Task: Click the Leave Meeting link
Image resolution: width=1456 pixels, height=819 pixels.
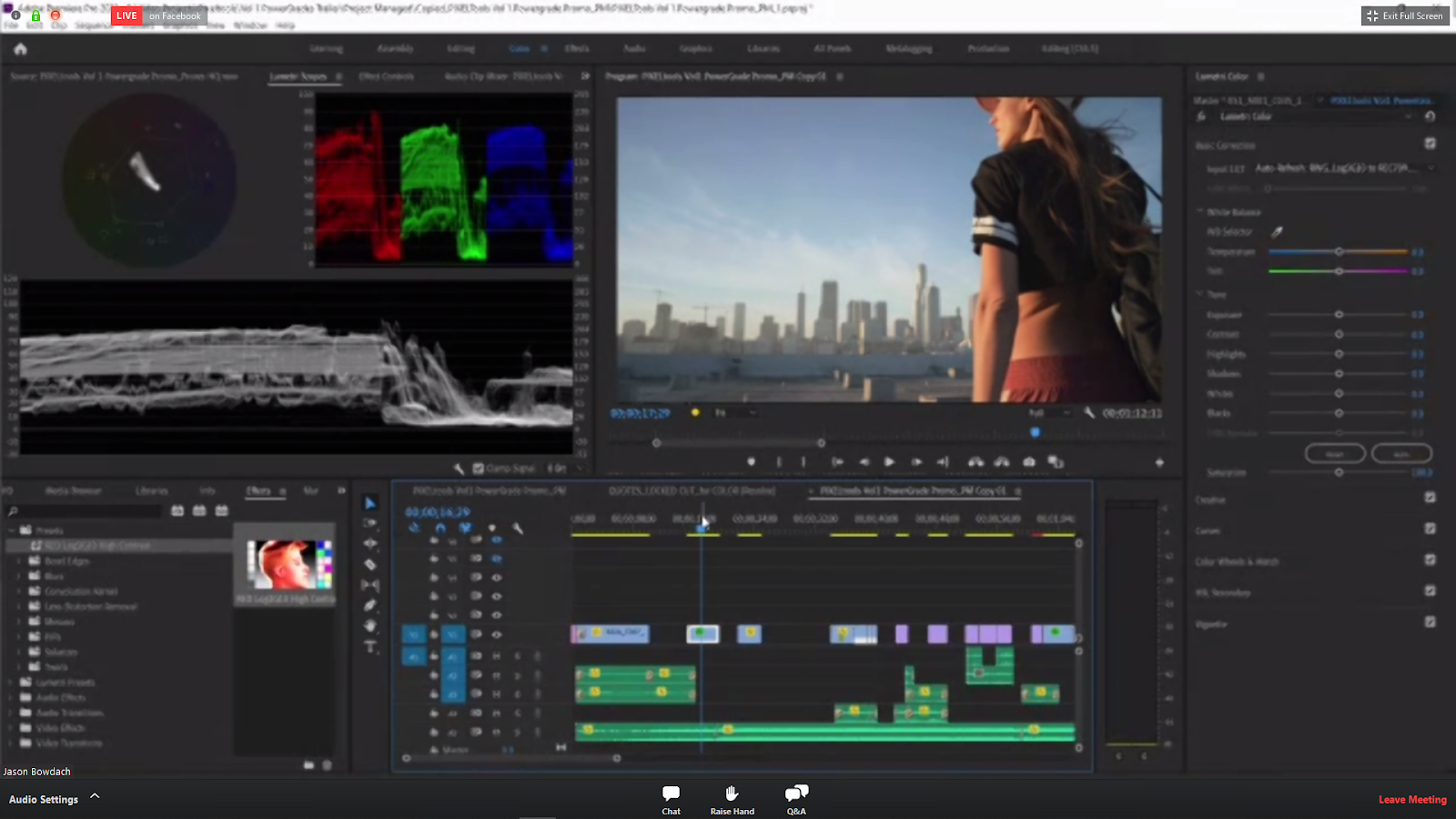Action: point(1411,799)
